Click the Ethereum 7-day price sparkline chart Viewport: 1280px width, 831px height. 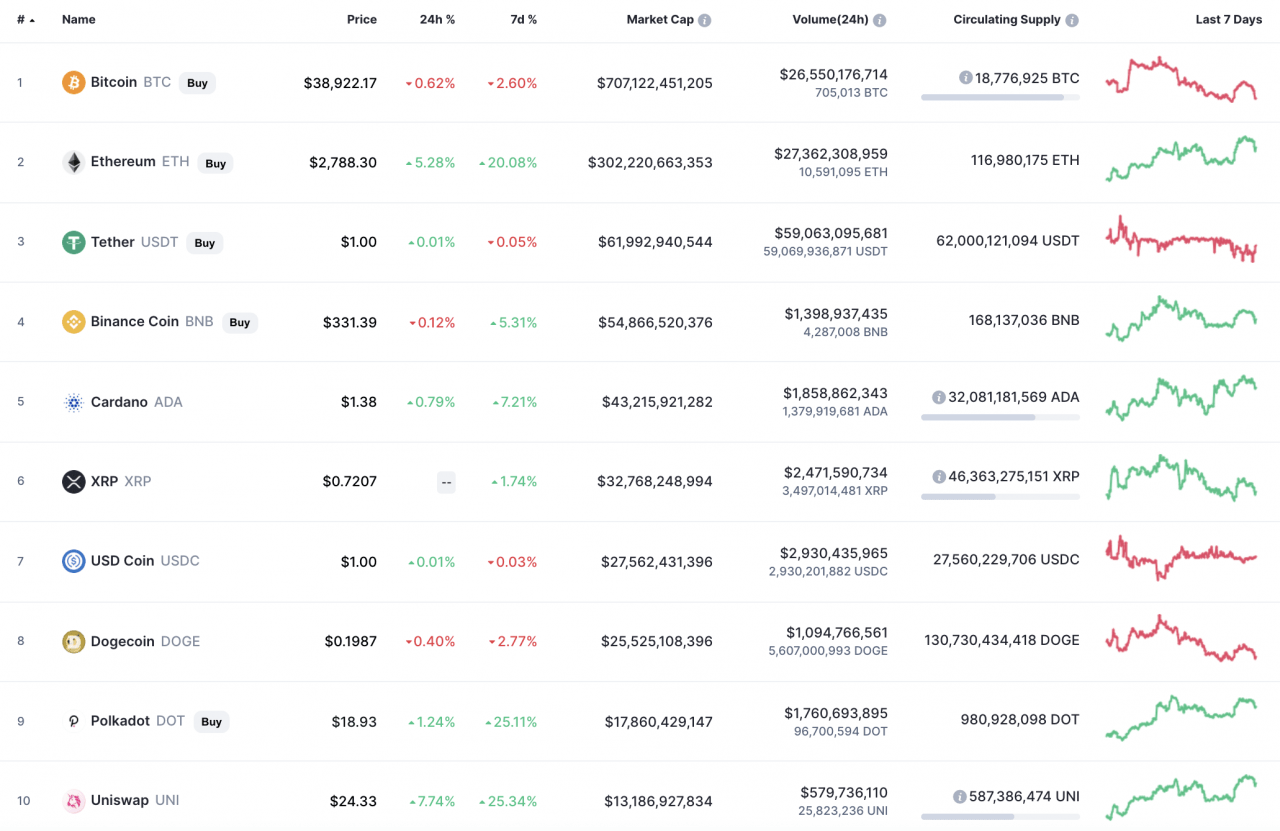[1181, 160]
